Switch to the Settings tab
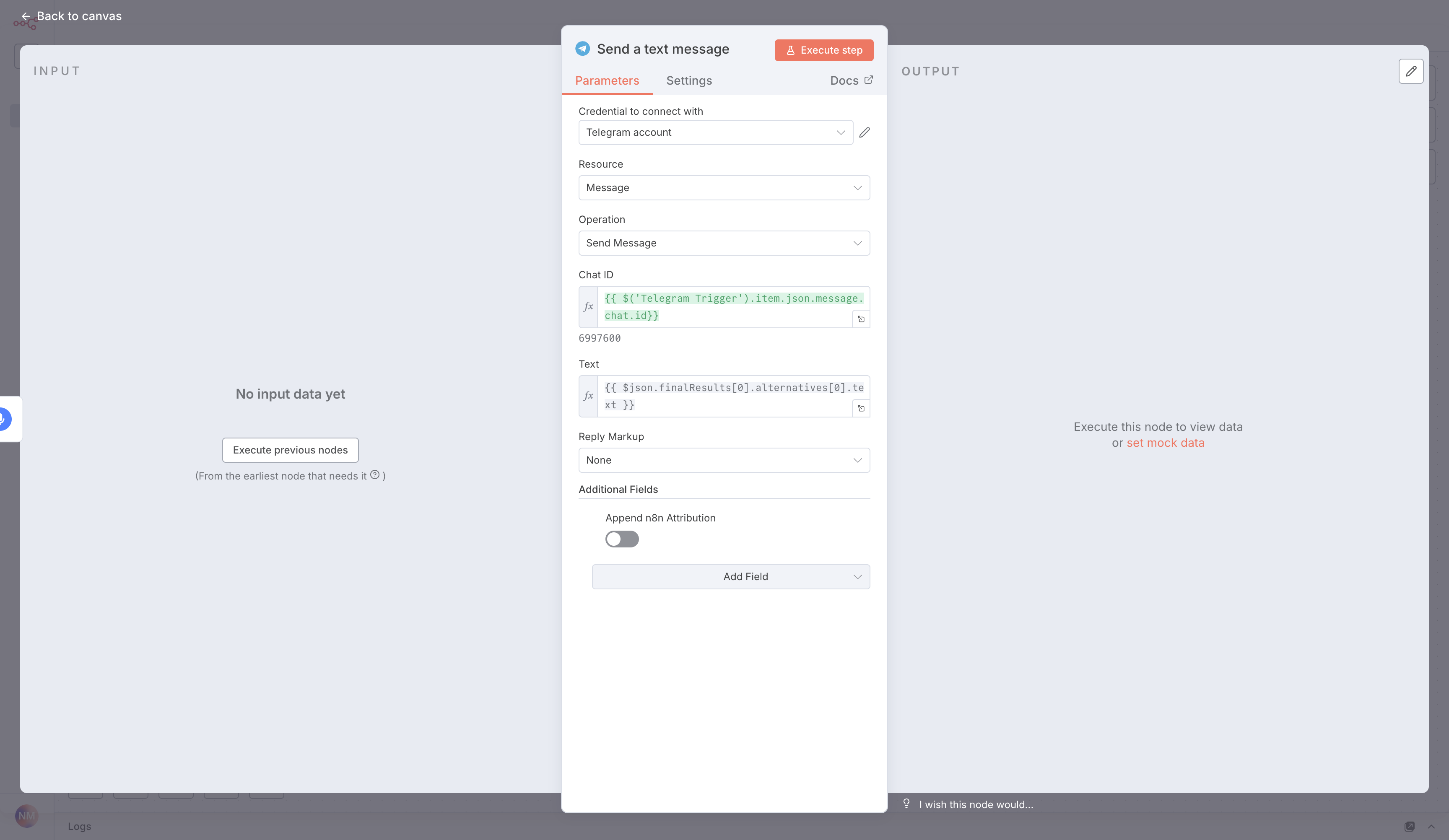This screenshot has width=1449, height=840. [688, 80]
